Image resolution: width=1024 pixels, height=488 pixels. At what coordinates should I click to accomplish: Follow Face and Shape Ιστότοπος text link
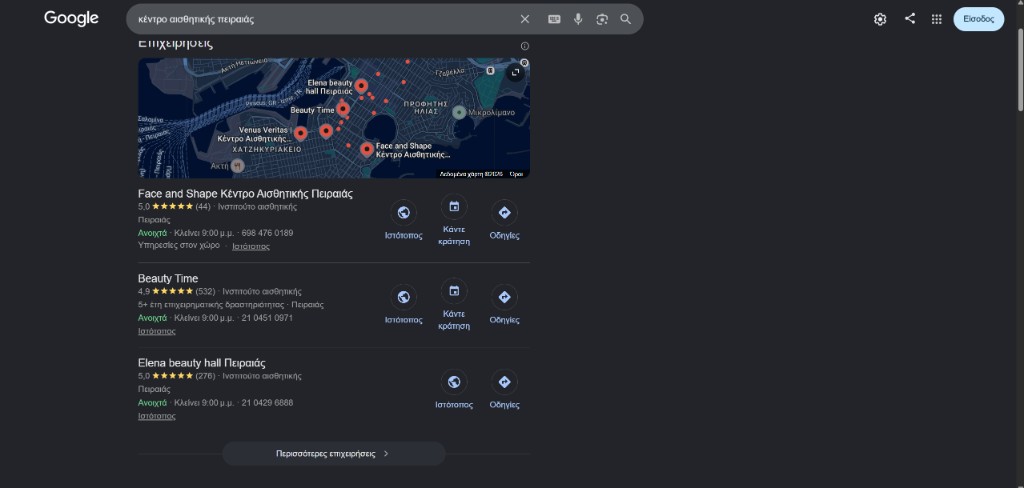pyautogui.click(x=251, y=246)
